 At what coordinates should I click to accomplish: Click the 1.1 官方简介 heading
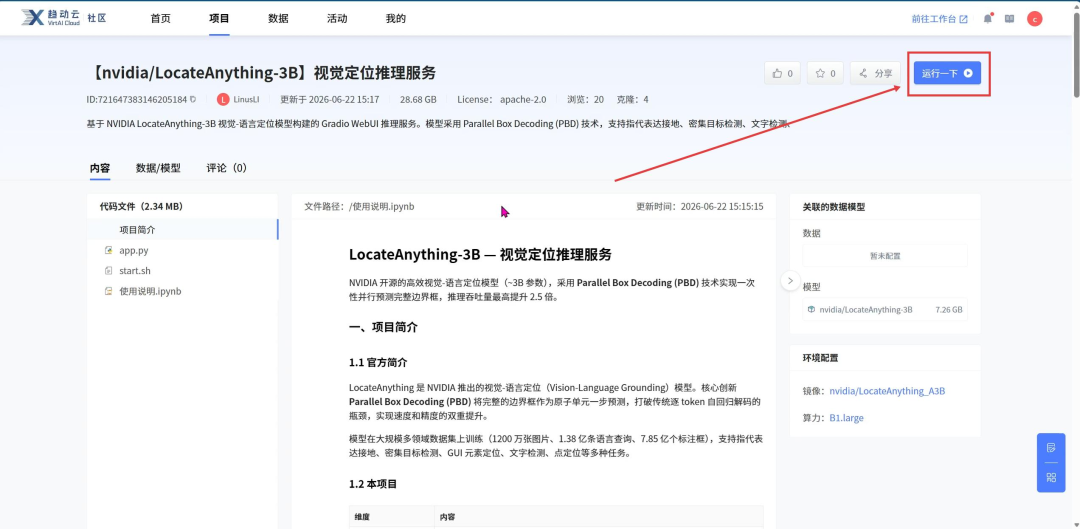point(378,362)
